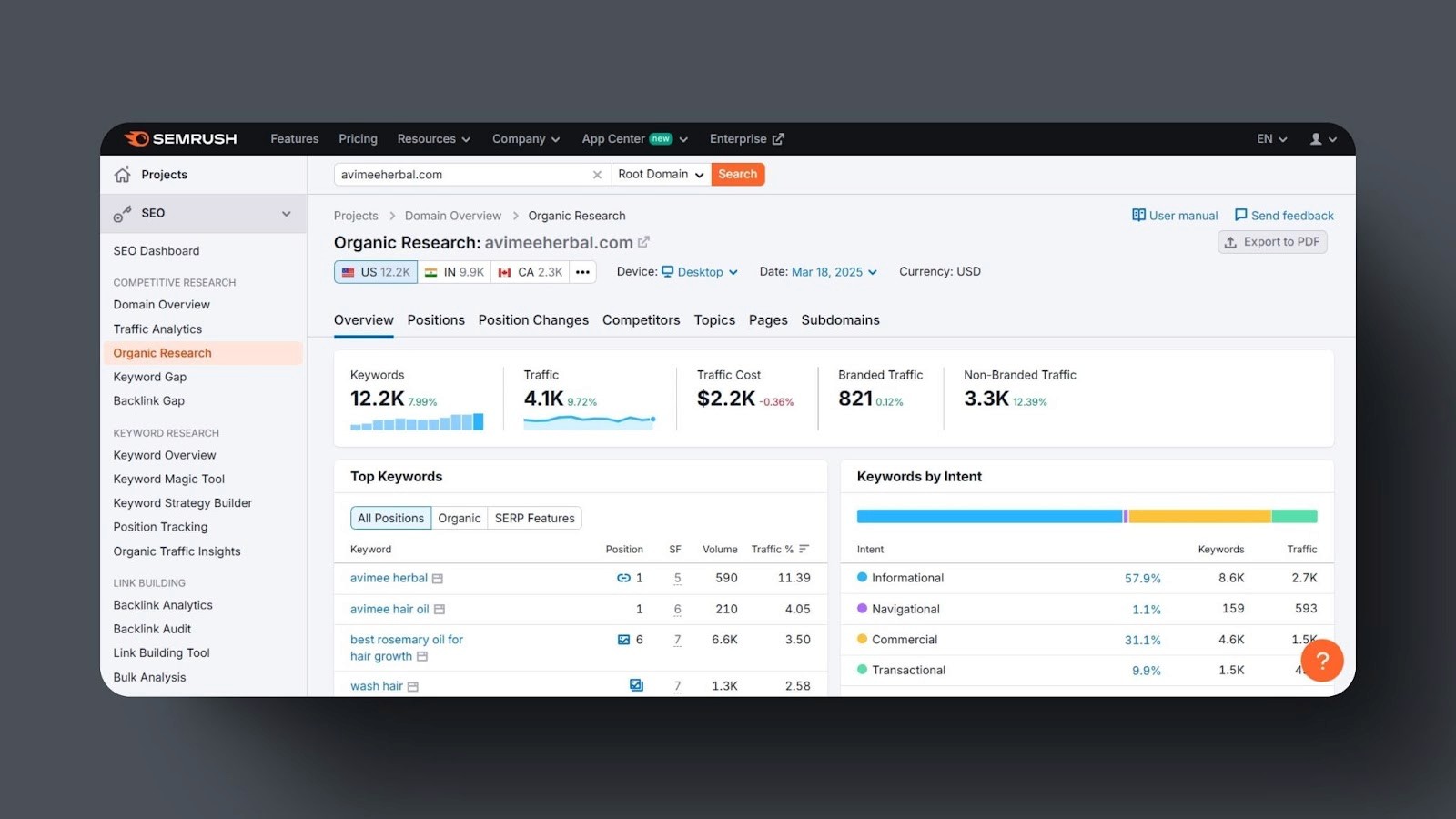Click the blue Informational segment of intent bar

(990, 517)
